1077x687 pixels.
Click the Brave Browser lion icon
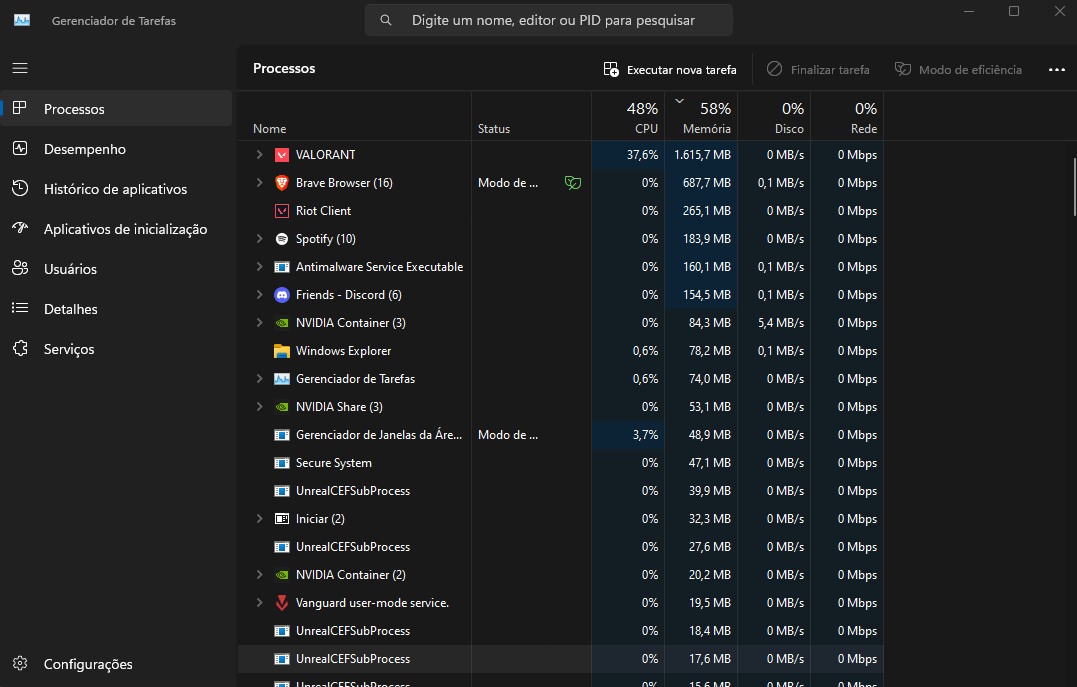coord(282,183)
